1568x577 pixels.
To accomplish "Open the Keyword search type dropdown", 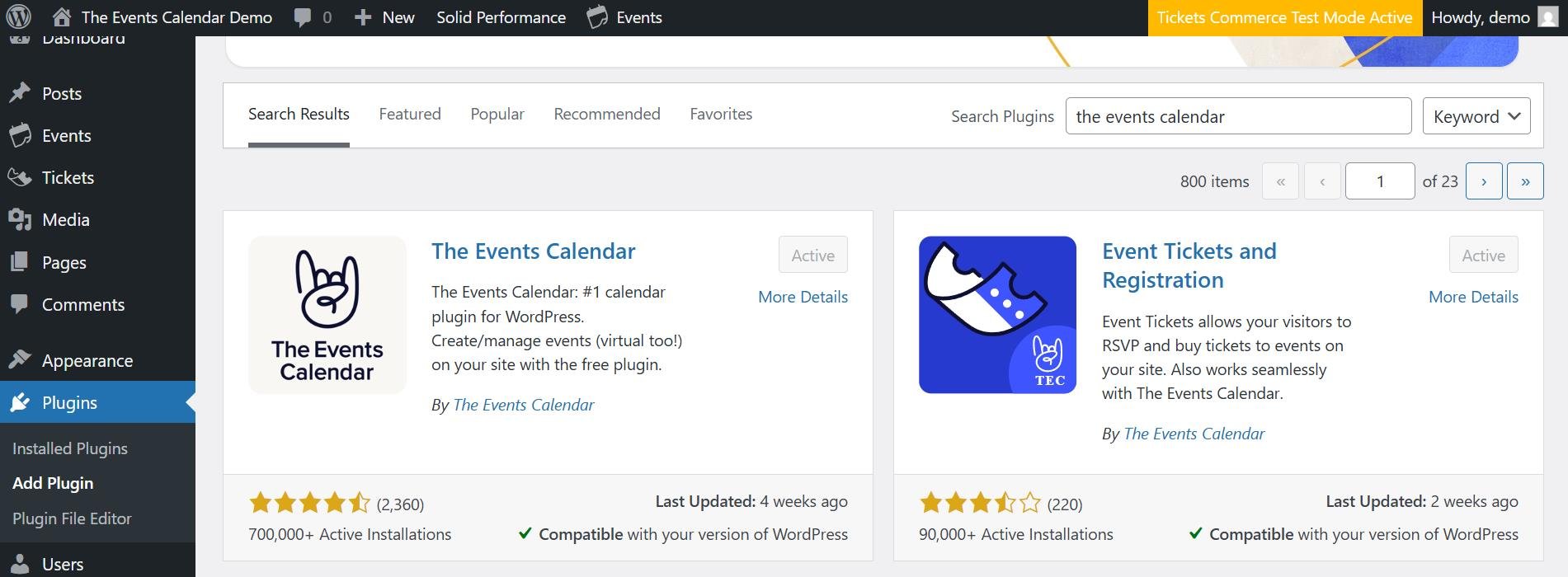I will point(1476,116).
